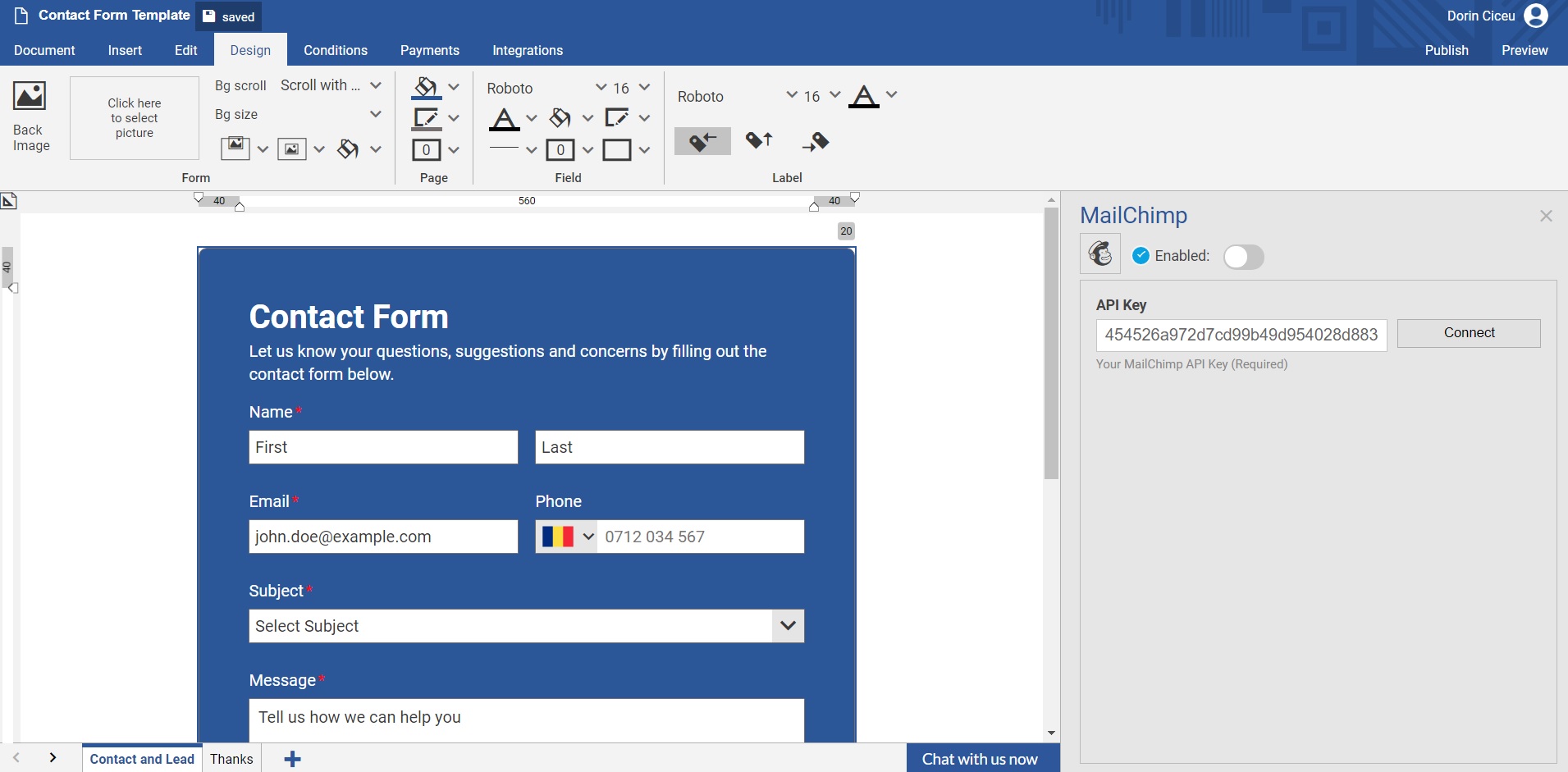The image size is (1568, 772).
Task: Click the Publish button
Action: pos(1446,50)
